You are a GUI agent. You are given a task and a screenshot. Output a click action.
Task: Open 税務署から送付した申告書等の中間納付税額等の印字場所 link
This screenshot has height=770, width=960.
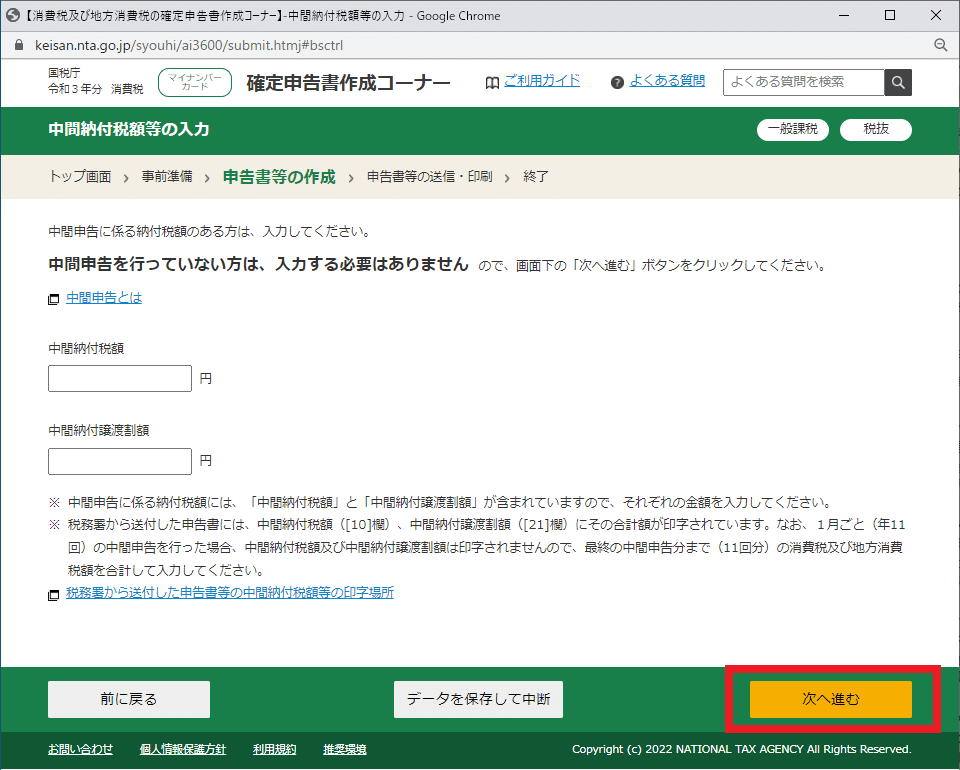point(230,593)
